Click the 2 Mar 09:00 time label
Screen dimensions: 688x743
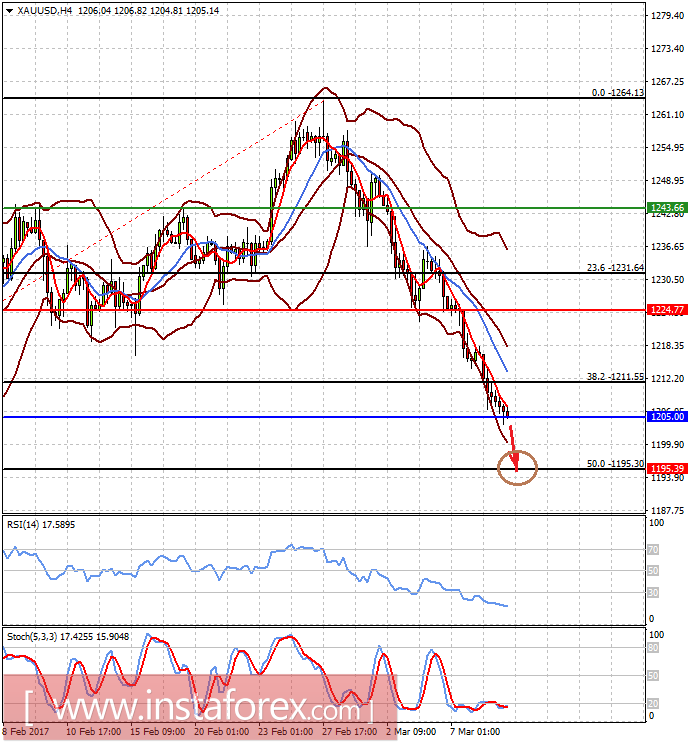tap(410, 732)
